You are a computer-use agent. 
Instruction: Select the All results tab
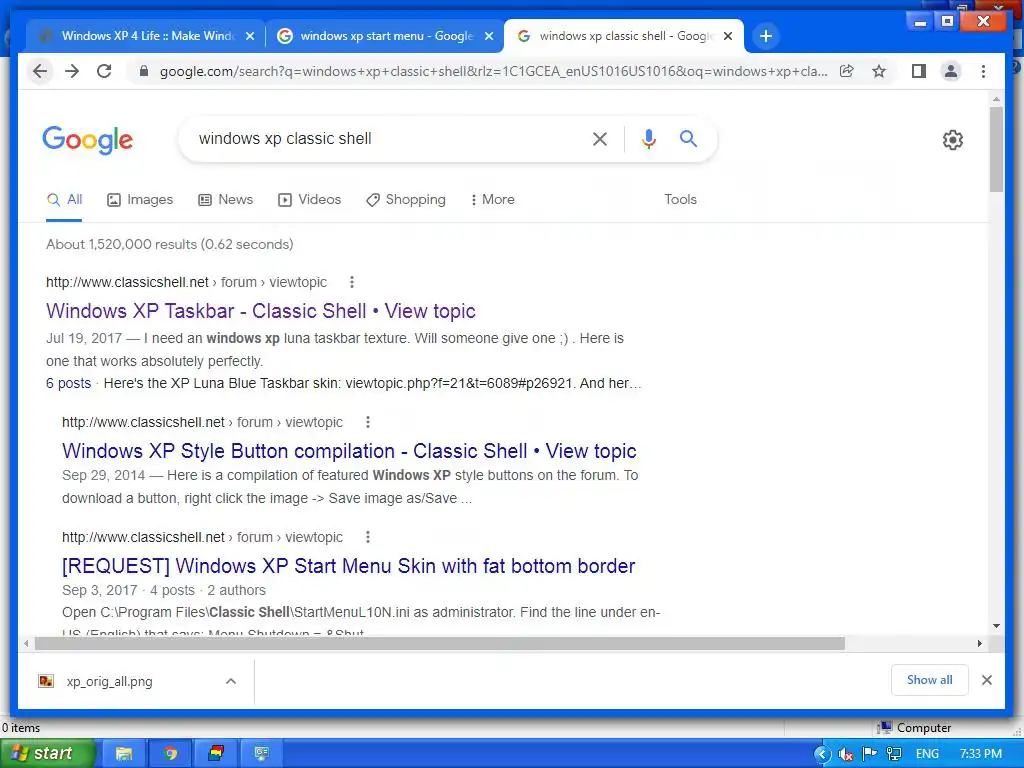pos(64,199)
